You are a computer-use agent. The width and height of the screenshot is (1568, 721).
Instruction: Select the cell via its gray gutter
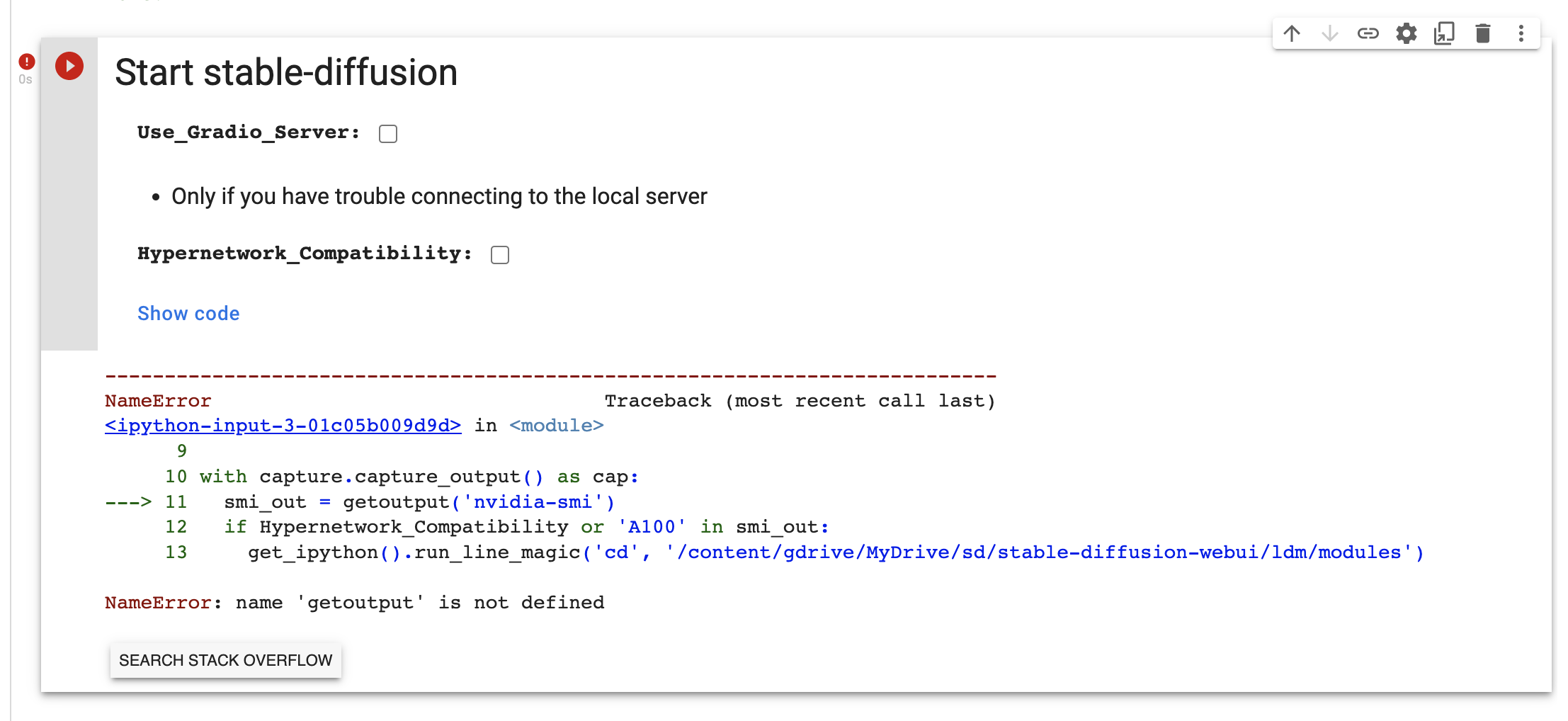click(69, 212)
